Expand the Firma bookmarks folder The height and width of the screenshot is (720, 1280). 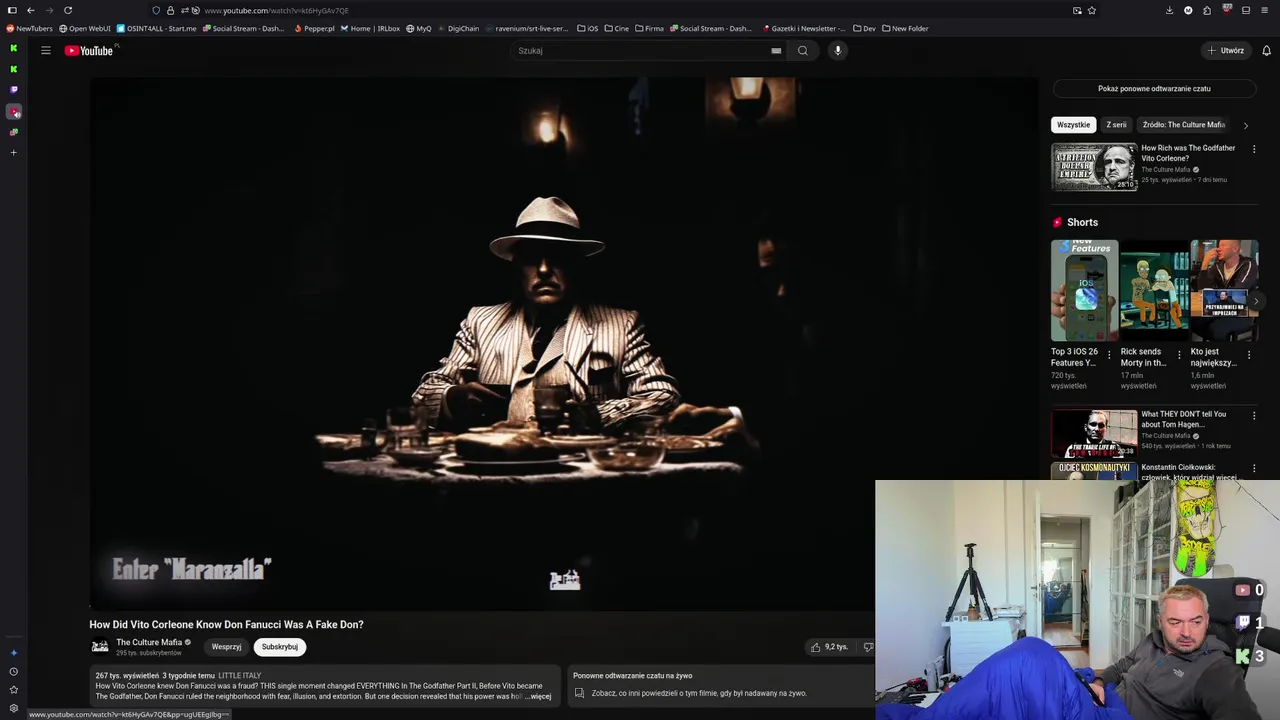(x=649, y=28)
